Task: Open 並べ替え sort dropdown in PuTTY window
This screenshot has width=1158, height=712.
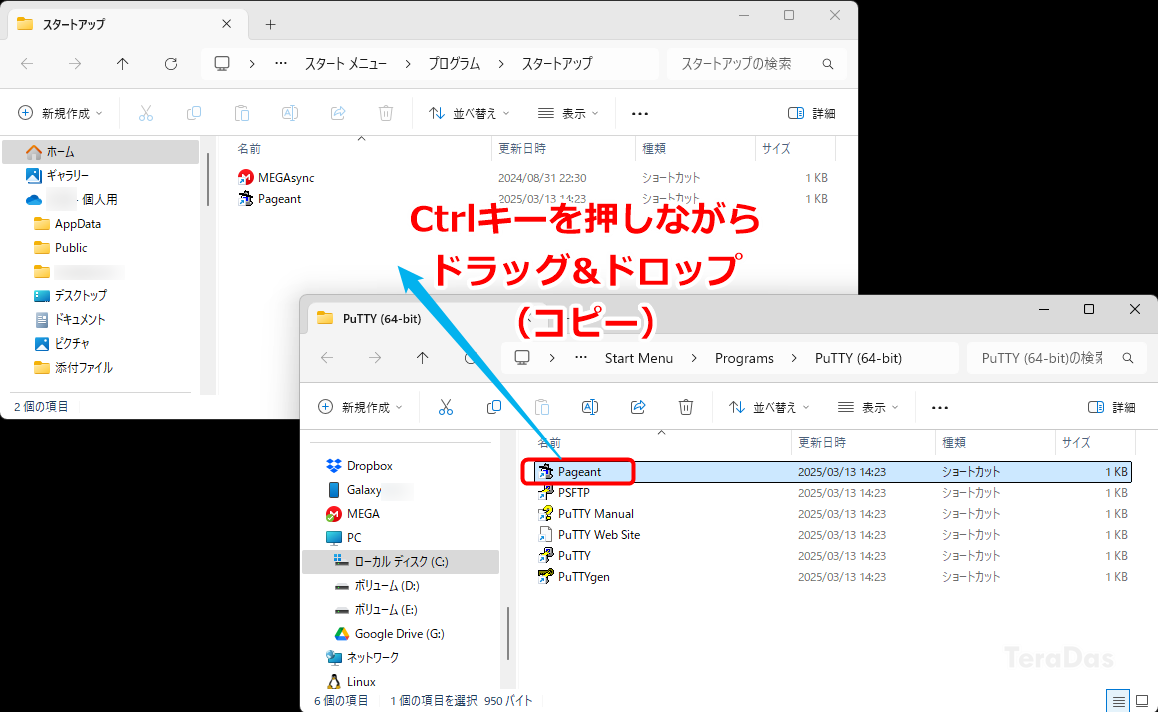Action: pos(769,407)
